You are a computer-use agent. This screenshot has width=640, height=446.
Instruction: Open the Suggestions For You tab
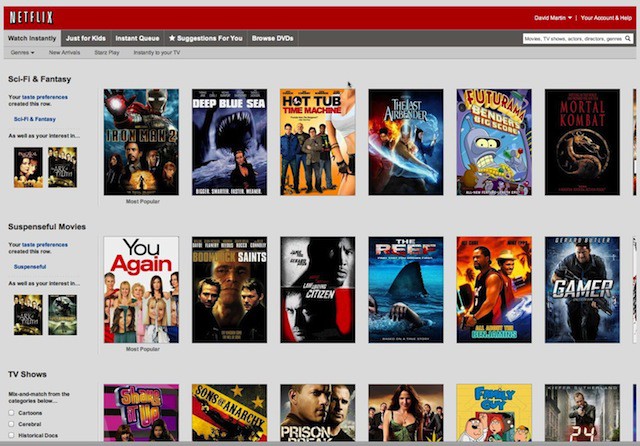206,38
